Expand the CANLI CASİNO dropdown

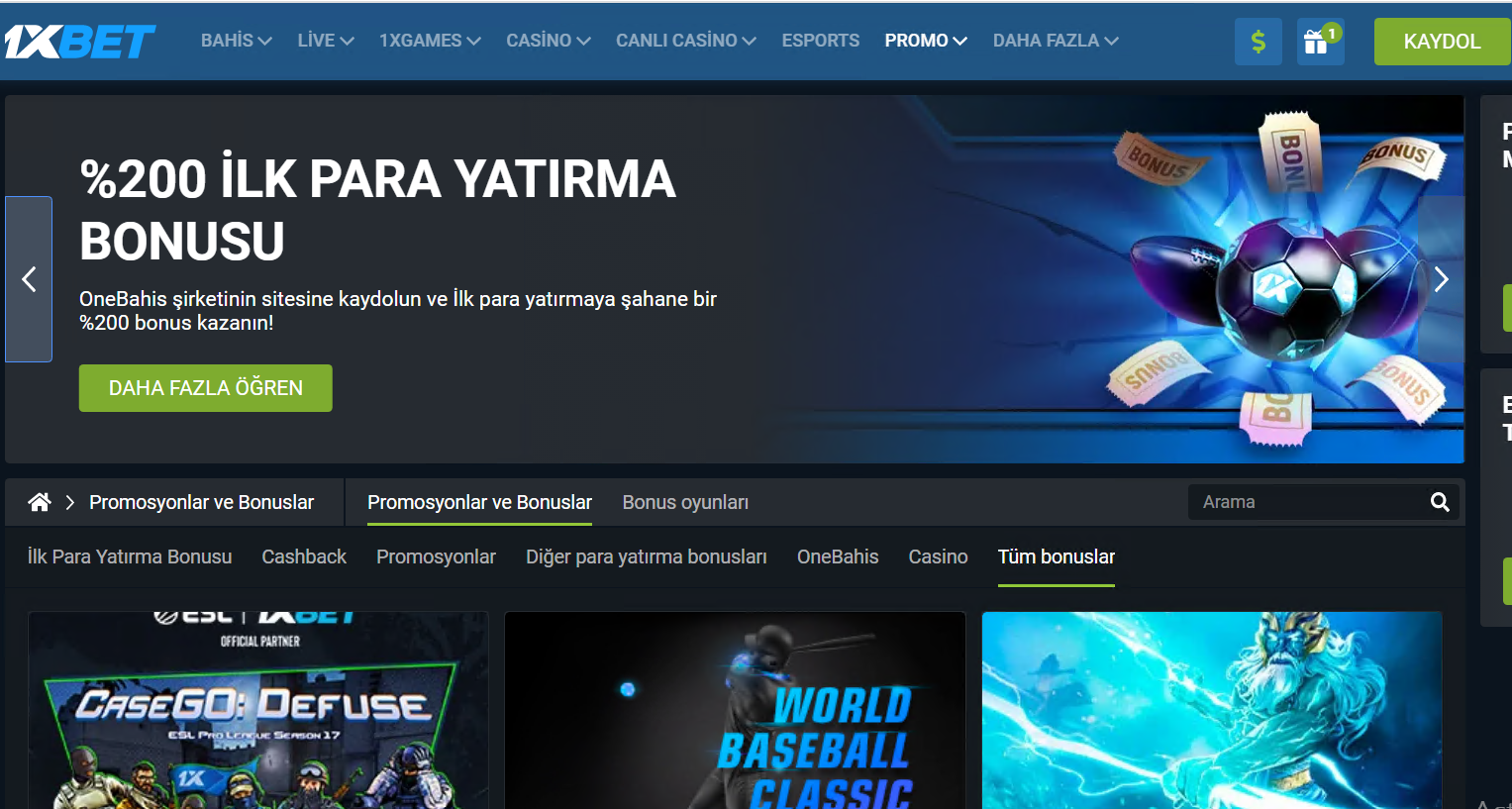pos(686,41)
